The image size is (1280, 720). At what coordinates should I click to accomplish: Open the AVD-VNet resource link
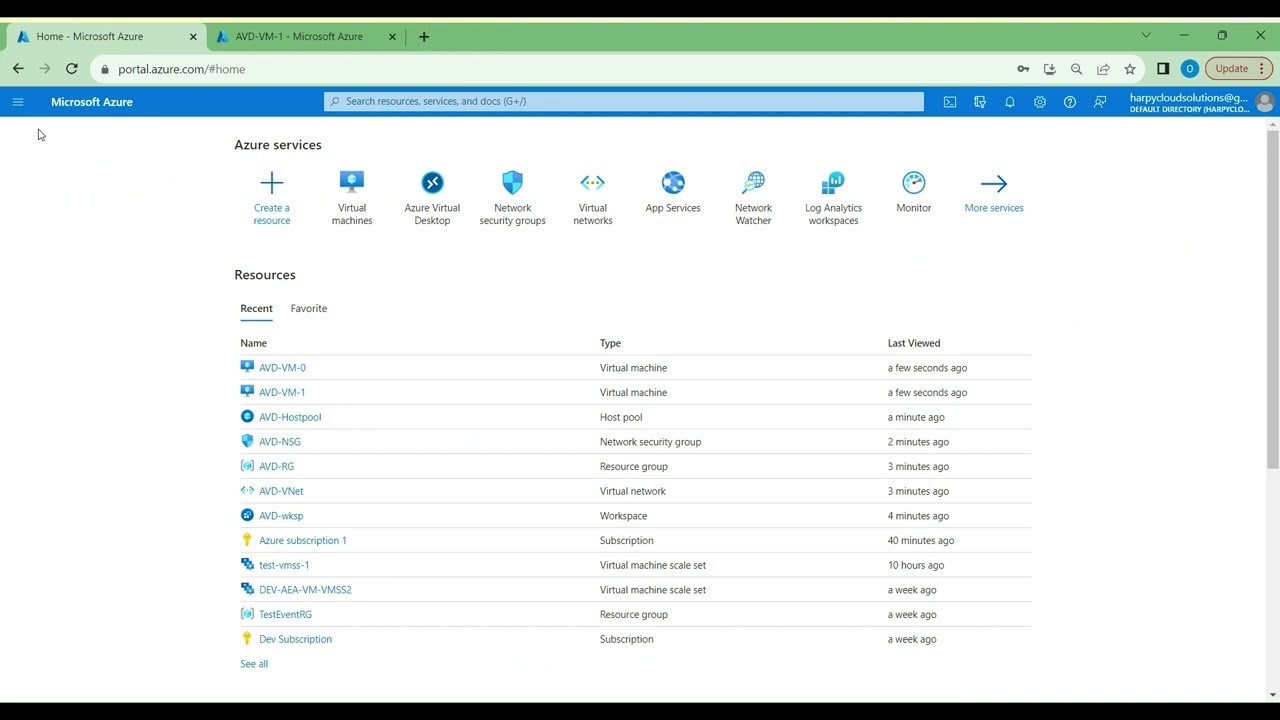(281, 491)
